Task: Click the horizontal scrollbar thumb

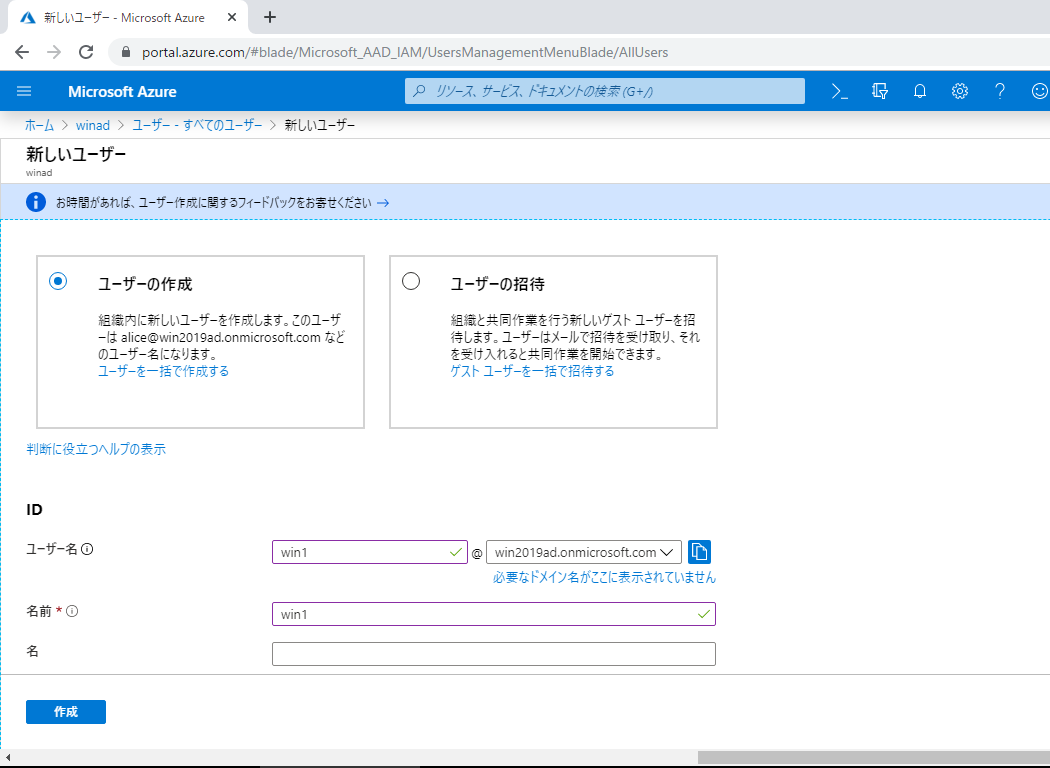Action: [x=873, y=757]
